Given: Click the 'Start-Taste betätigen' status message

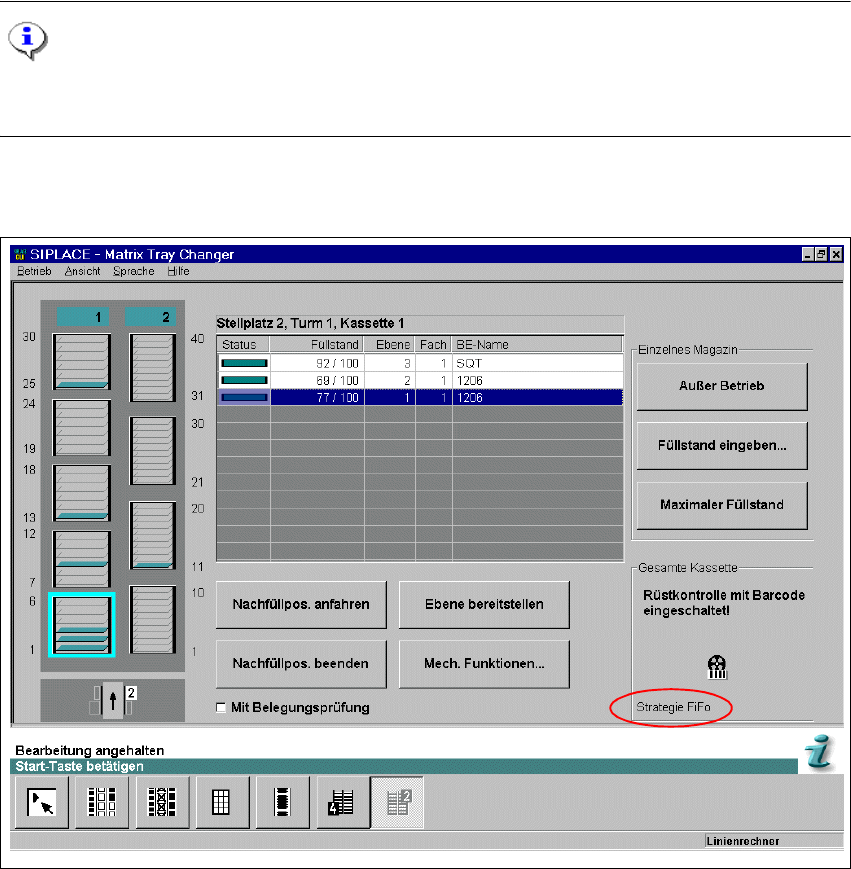Looking at the screenshot, I should [x=79, y=766].
